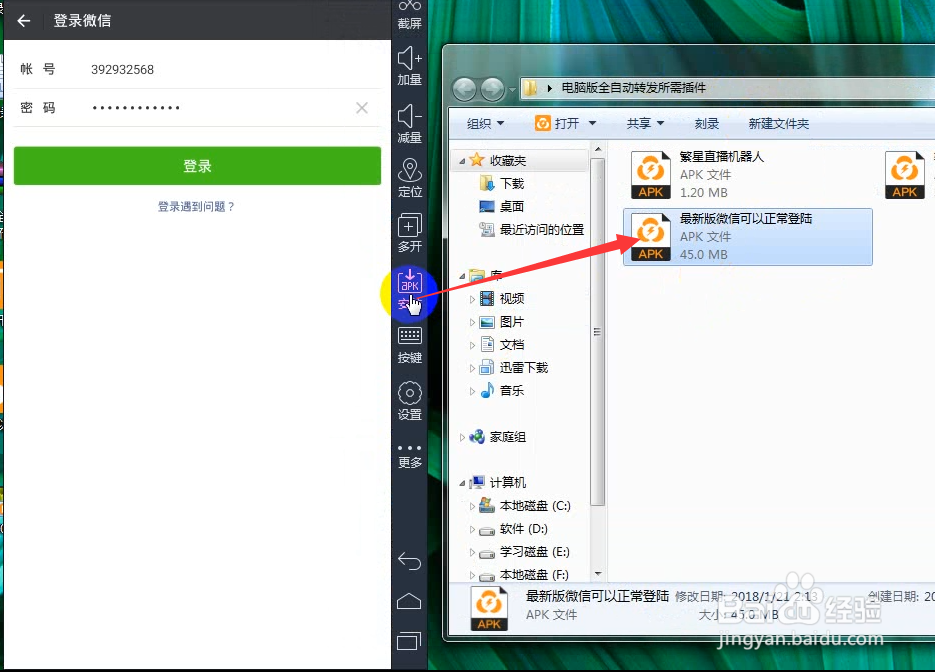Select the 最新版微信可以正常登陆 APK file
The image size is (935, 672).
748,237
